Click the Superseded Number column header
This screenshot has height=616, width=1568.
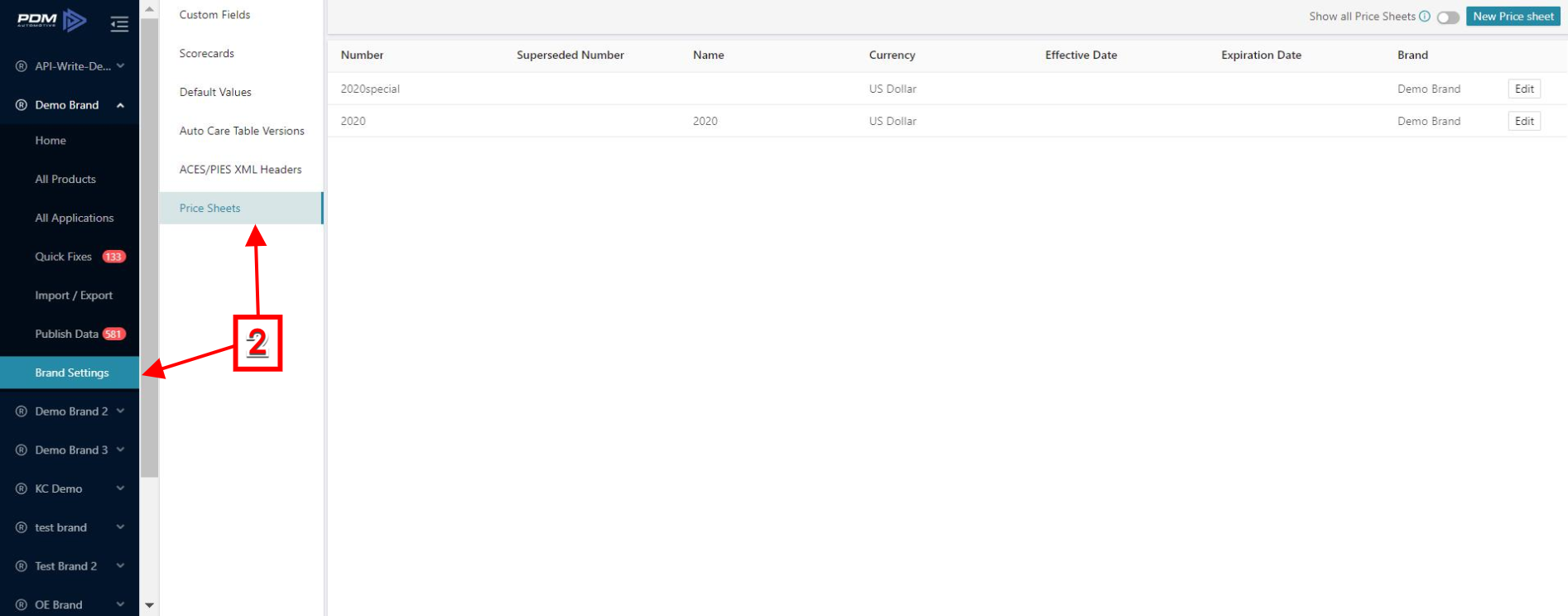(570, 55)
